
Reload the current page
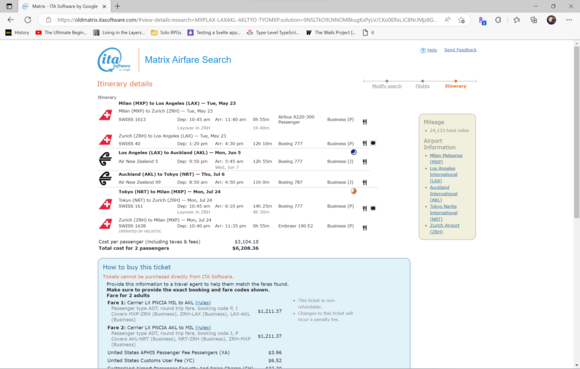tap(28, 20)
